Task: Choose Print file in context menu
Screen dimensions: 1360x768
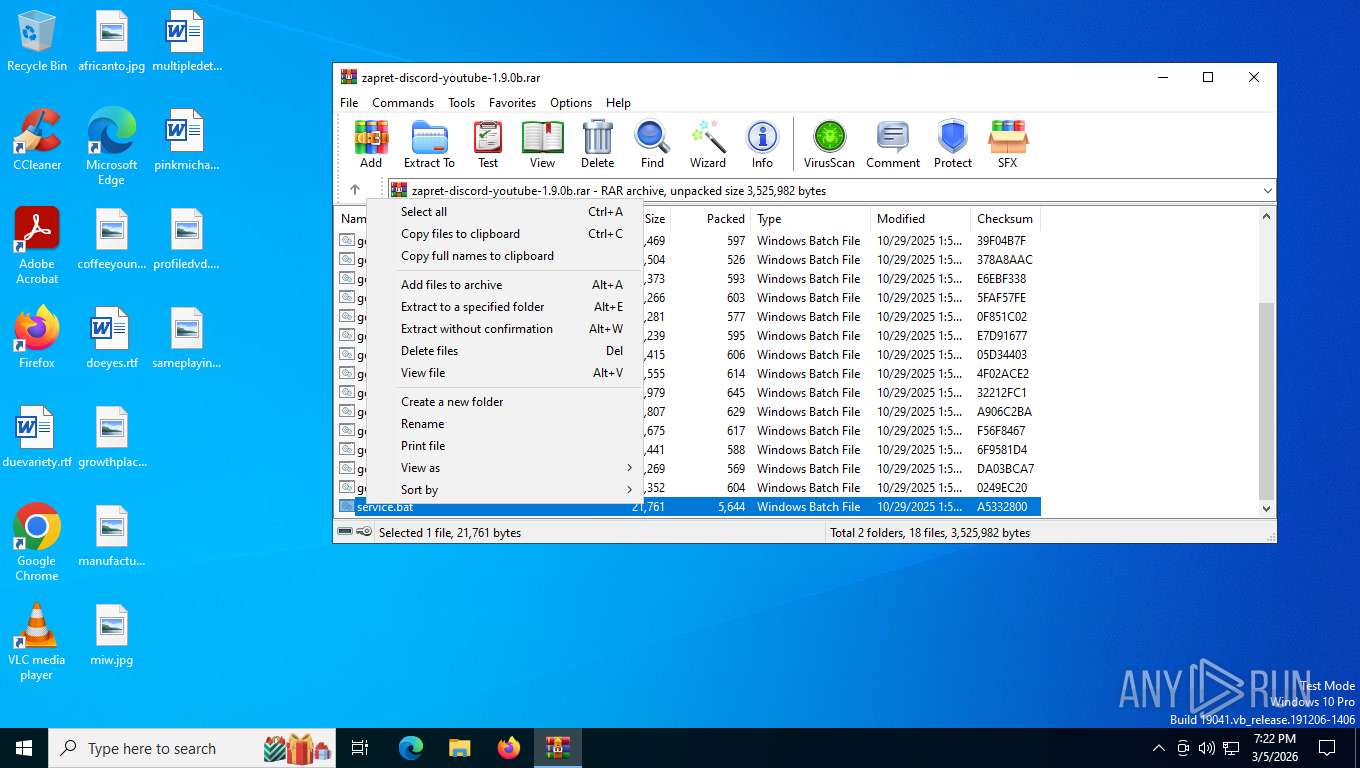Action: pyautogui.click(x=505, y=446)
